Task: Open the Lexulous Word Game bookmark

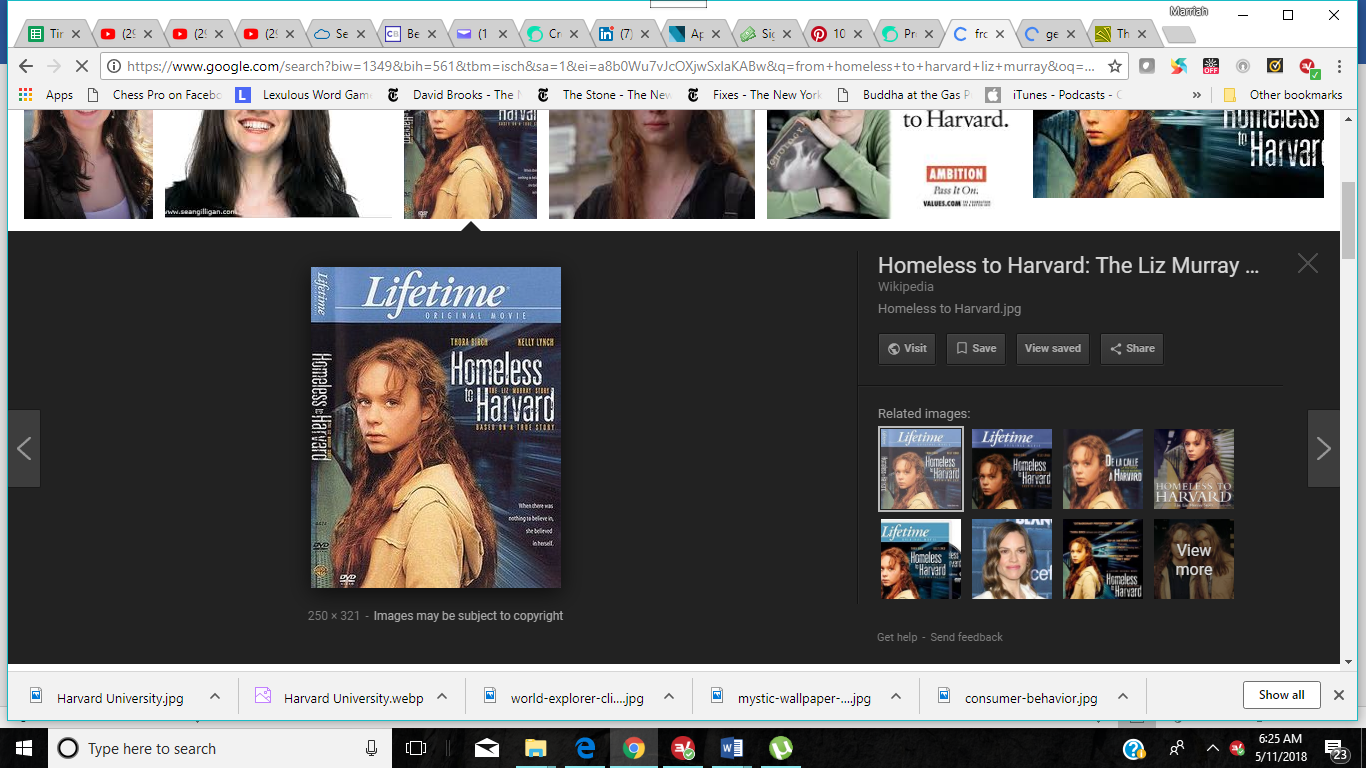Action: [x=303, y=95]
